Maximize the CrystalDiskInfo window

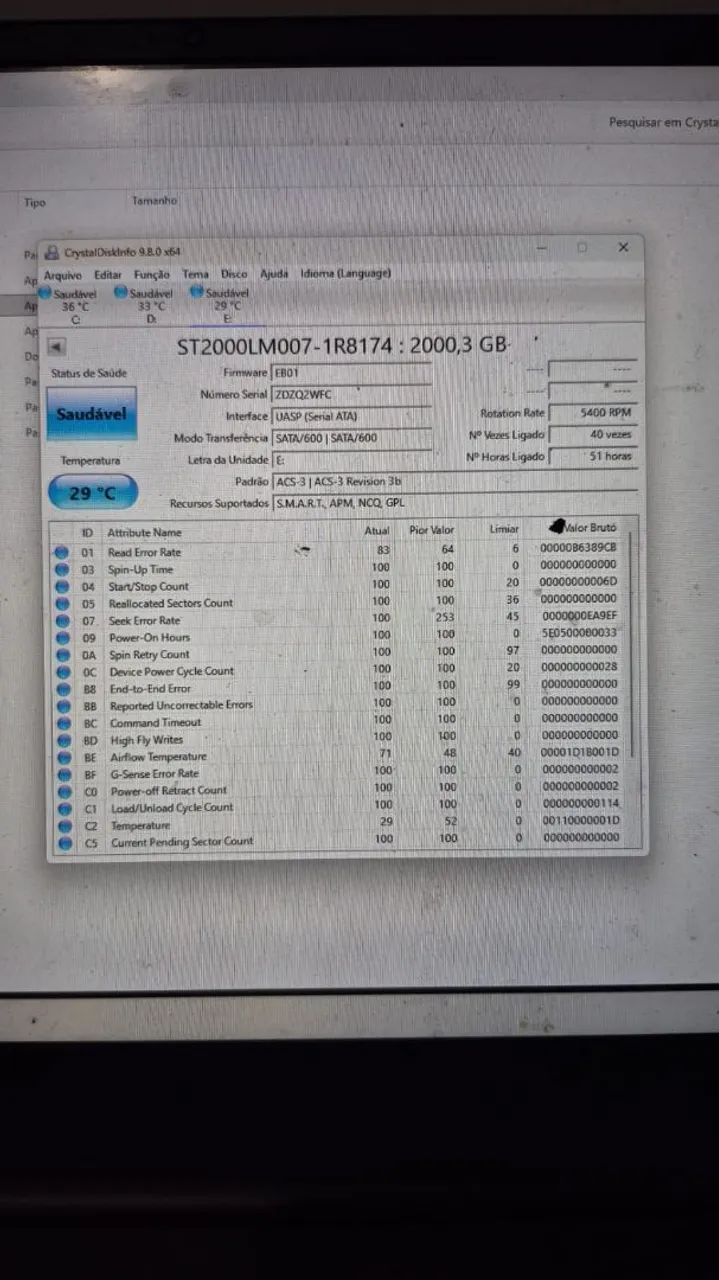coord(581,247)
